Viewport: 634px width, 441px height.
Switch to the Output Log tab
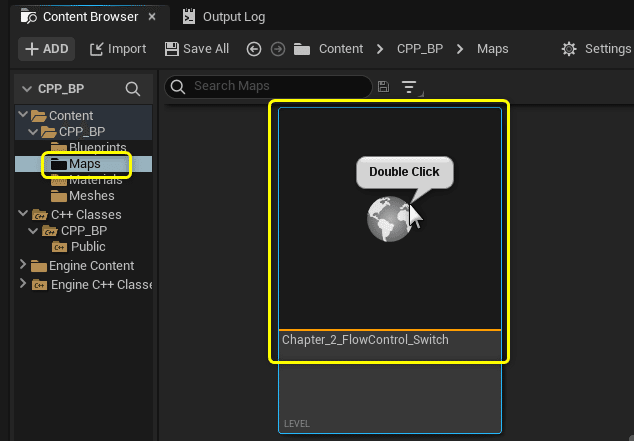(224, 17)
